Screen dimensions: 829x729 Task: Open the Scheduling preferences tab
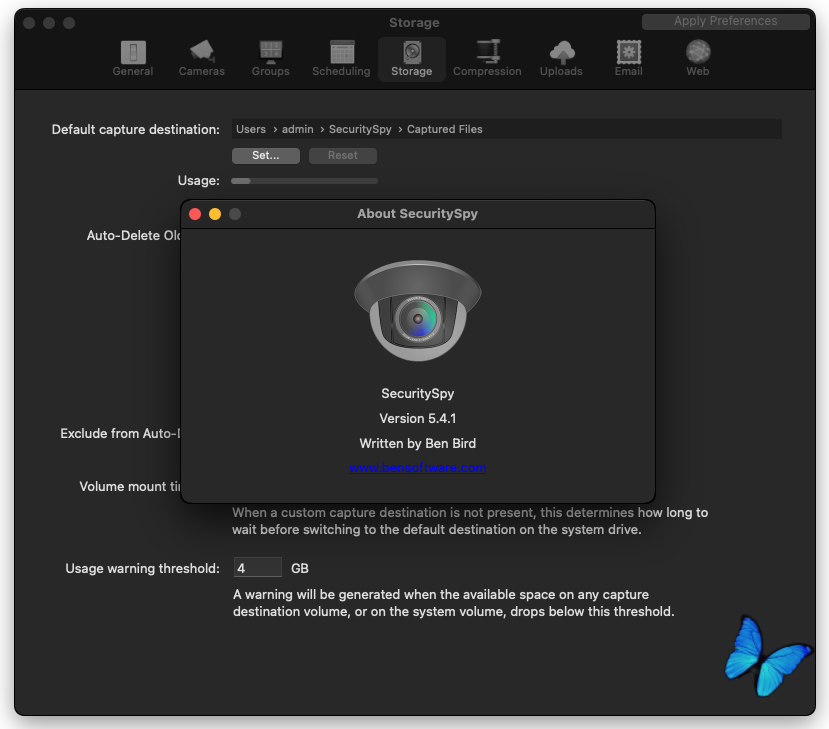(341, 59)
